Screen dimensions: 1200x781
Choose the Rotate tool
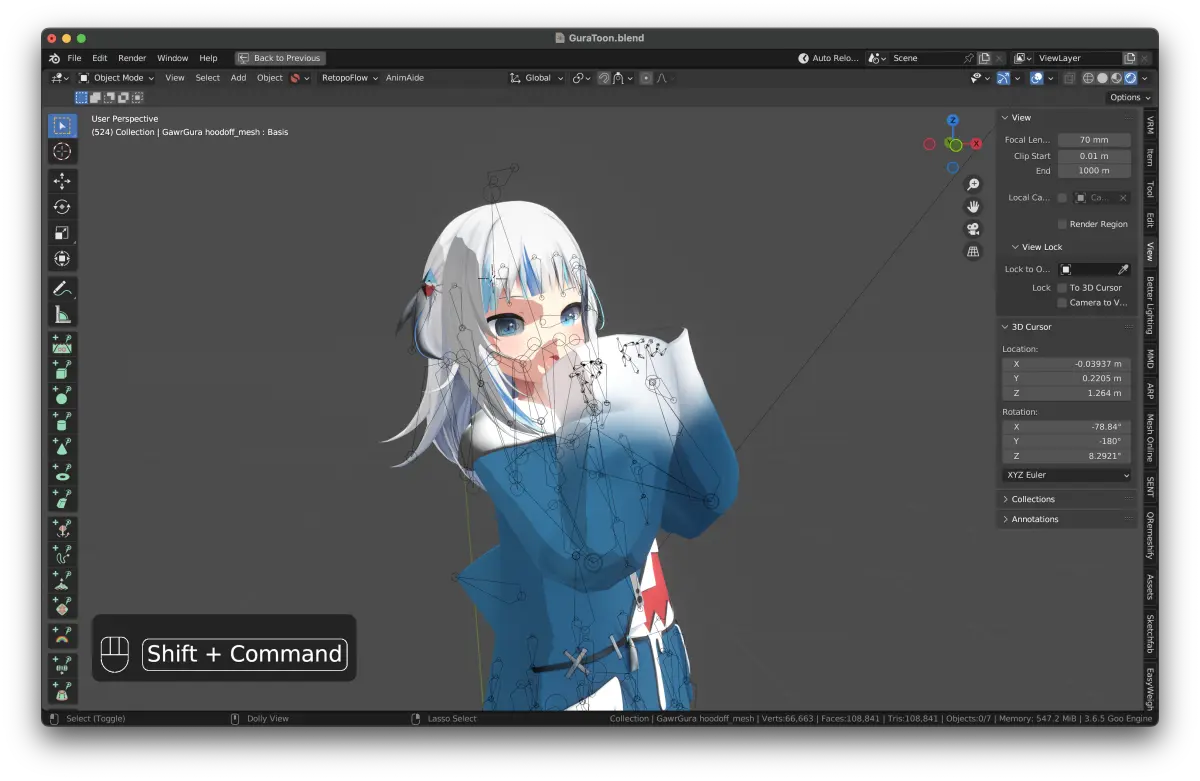tap(62, 207)
